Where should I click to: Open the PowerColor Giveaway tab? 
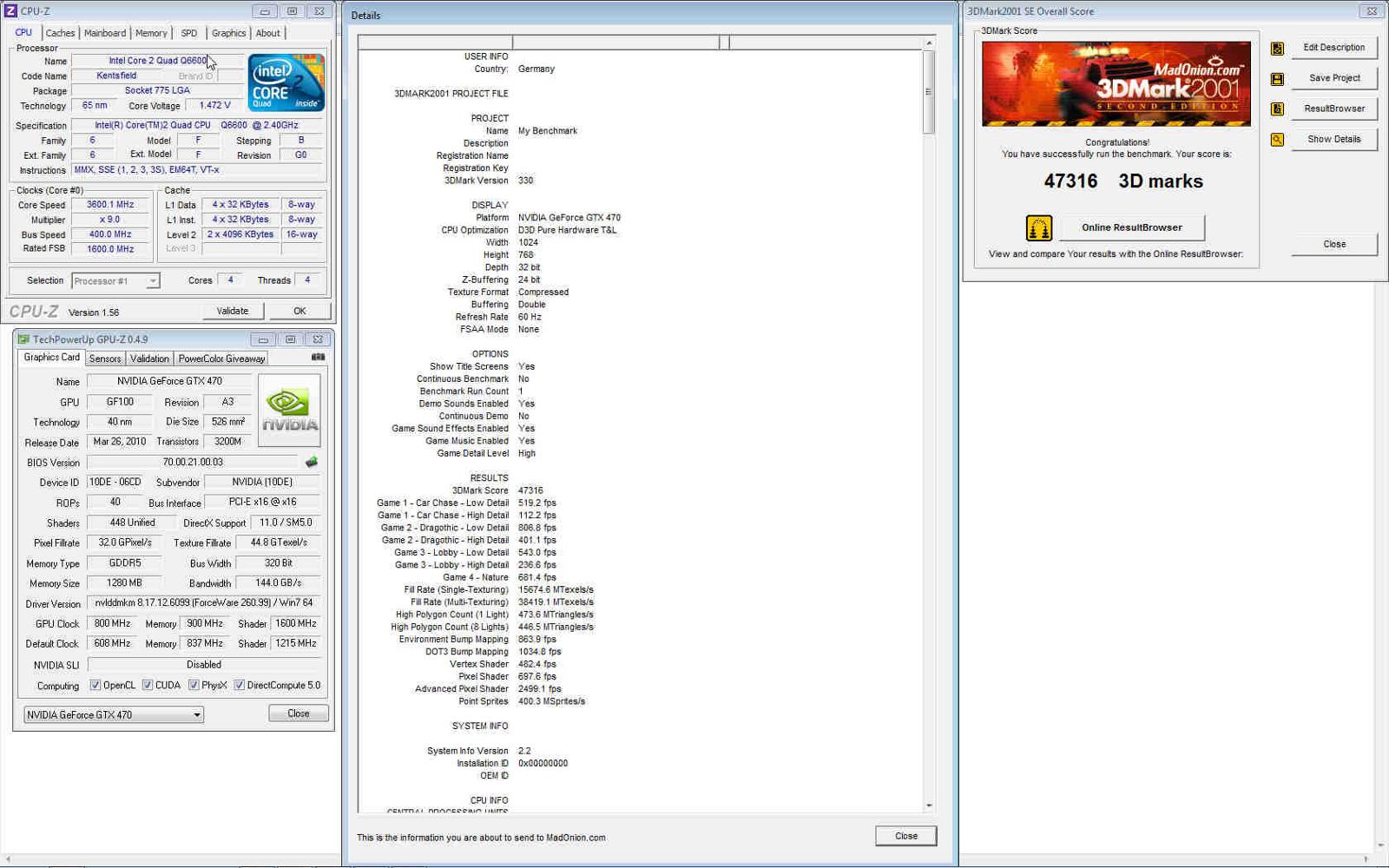tap(221, 358)
